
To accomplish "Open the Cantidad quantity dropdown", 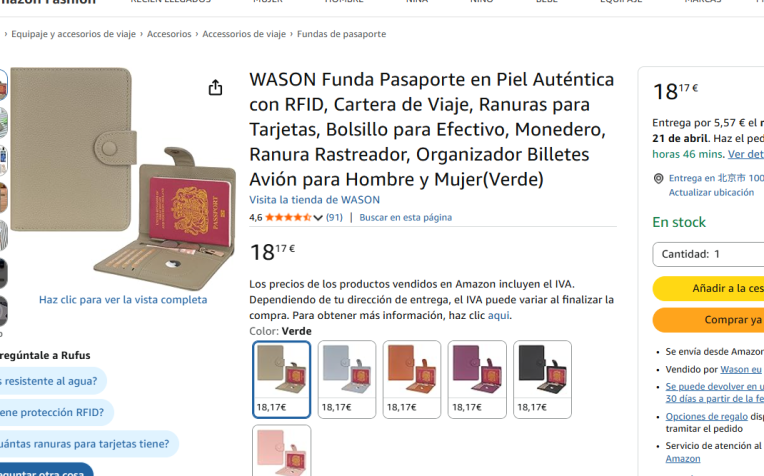I will point(708,254).
